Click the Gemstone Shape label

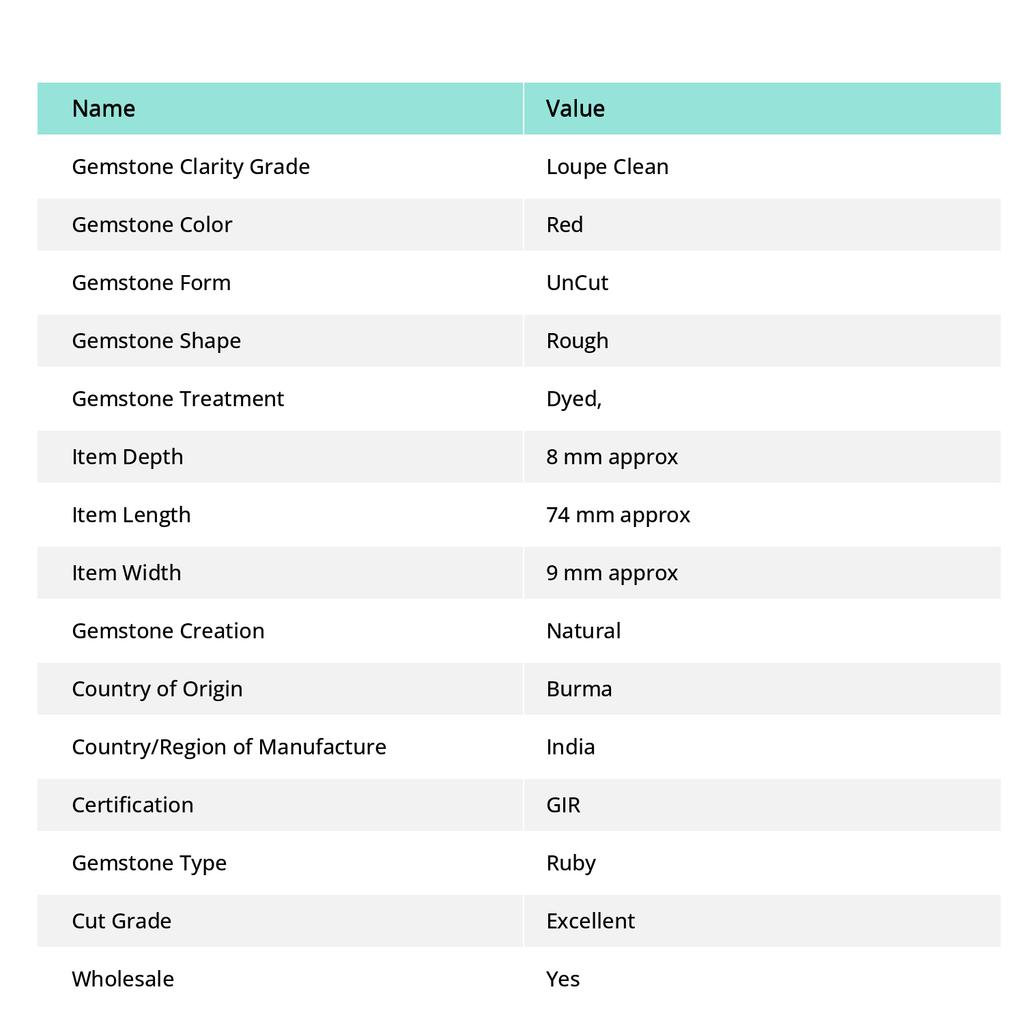pyautogui.click(x=156, y=340)
